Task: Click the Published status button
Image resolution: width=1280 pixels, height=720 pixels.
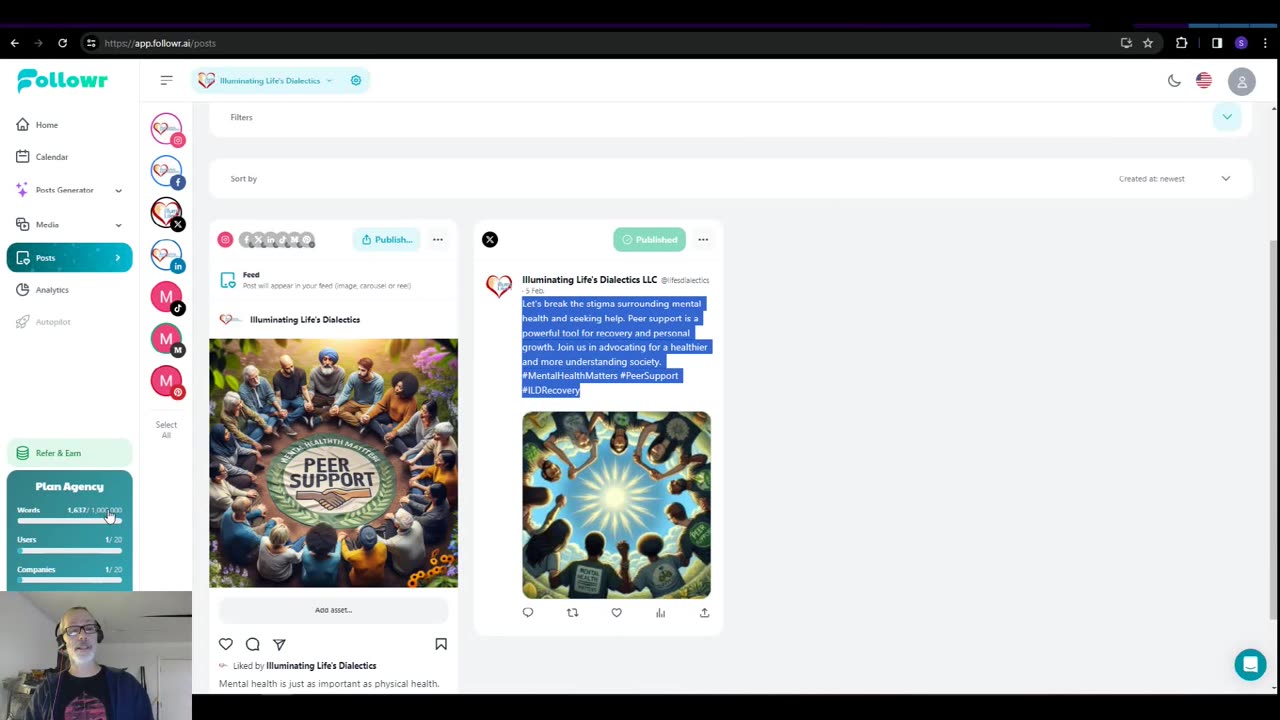Action: pyautogui.click(x=649, y=239)
